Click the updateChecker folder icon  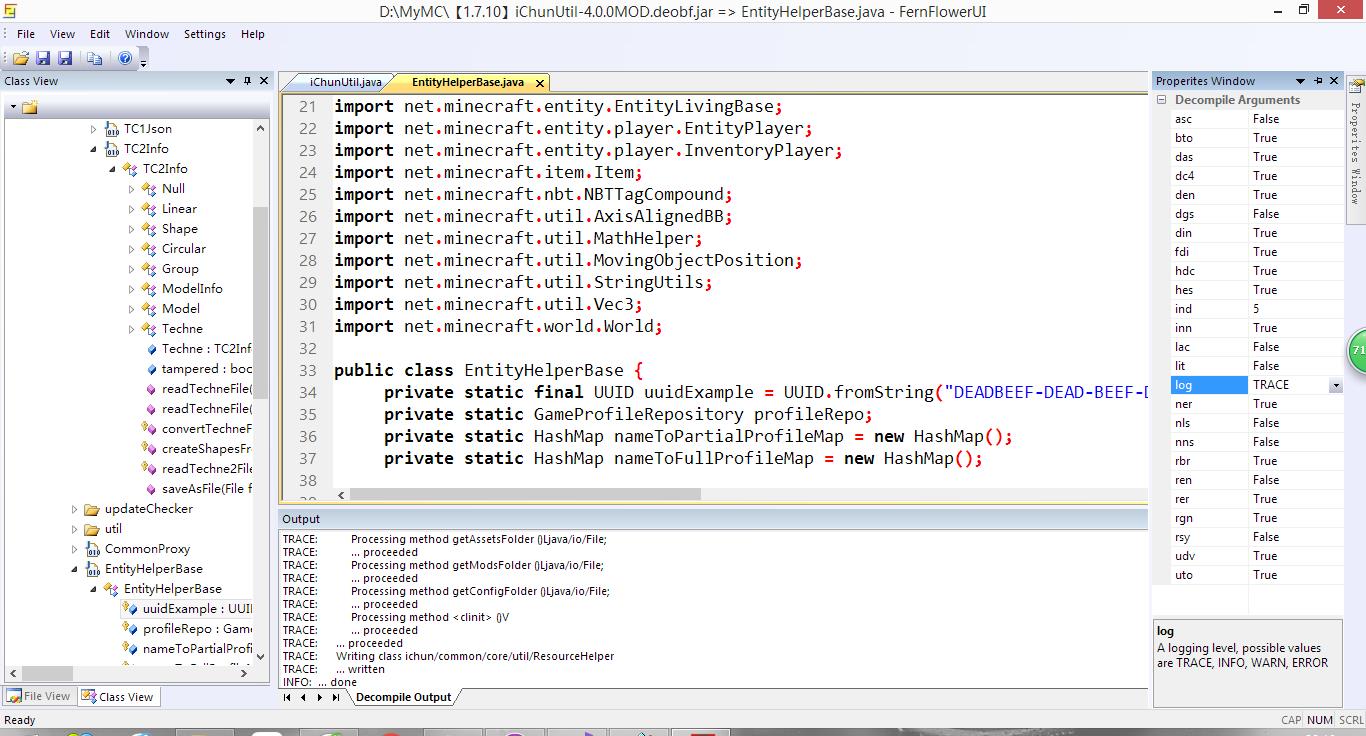pos(92,509)
